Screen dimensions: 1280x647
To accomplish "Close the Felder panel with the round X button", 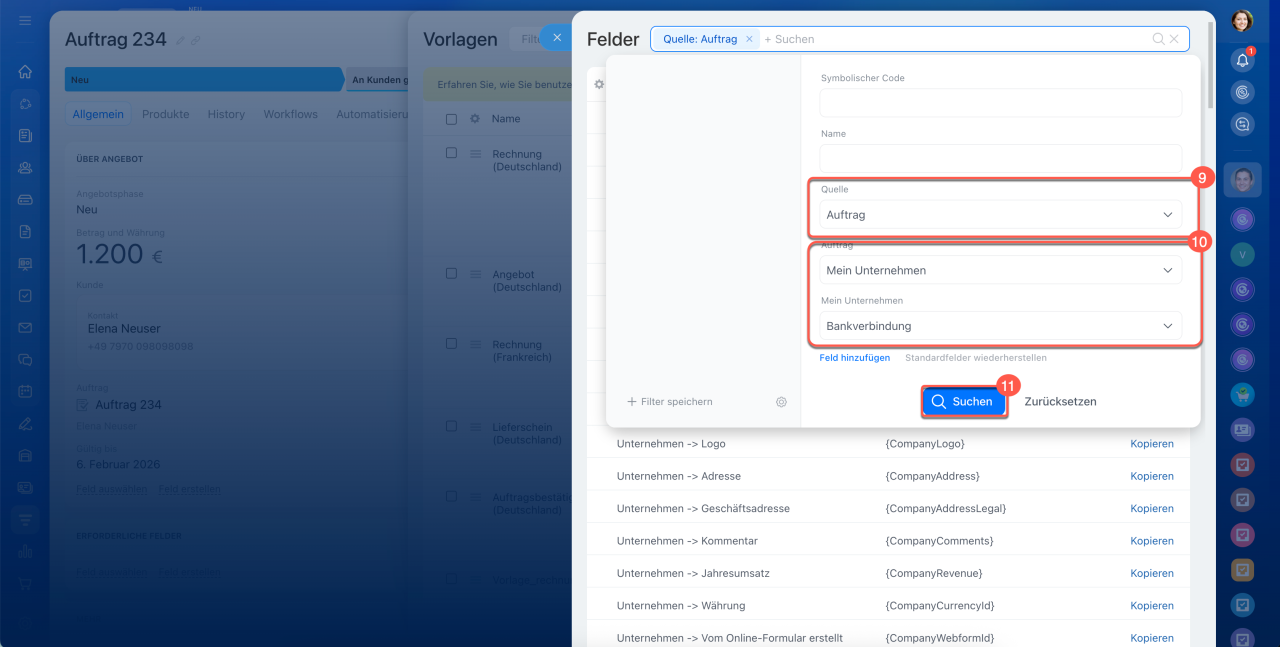I will coord(557,38).
